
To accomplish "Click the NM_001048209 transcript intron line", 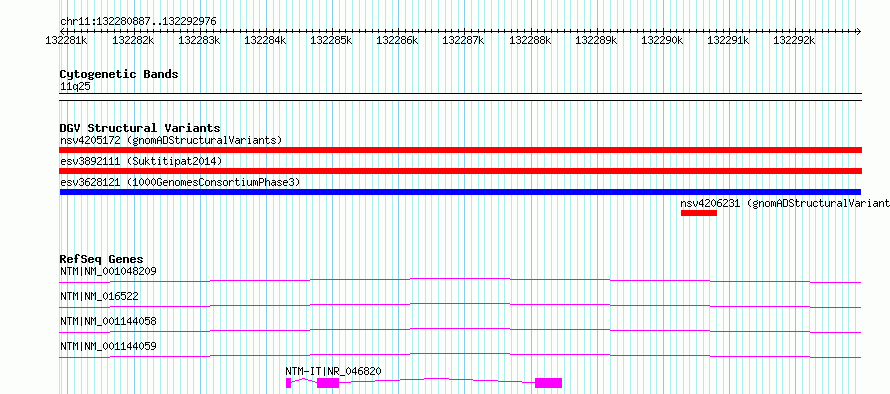I will tap(460, 279).
